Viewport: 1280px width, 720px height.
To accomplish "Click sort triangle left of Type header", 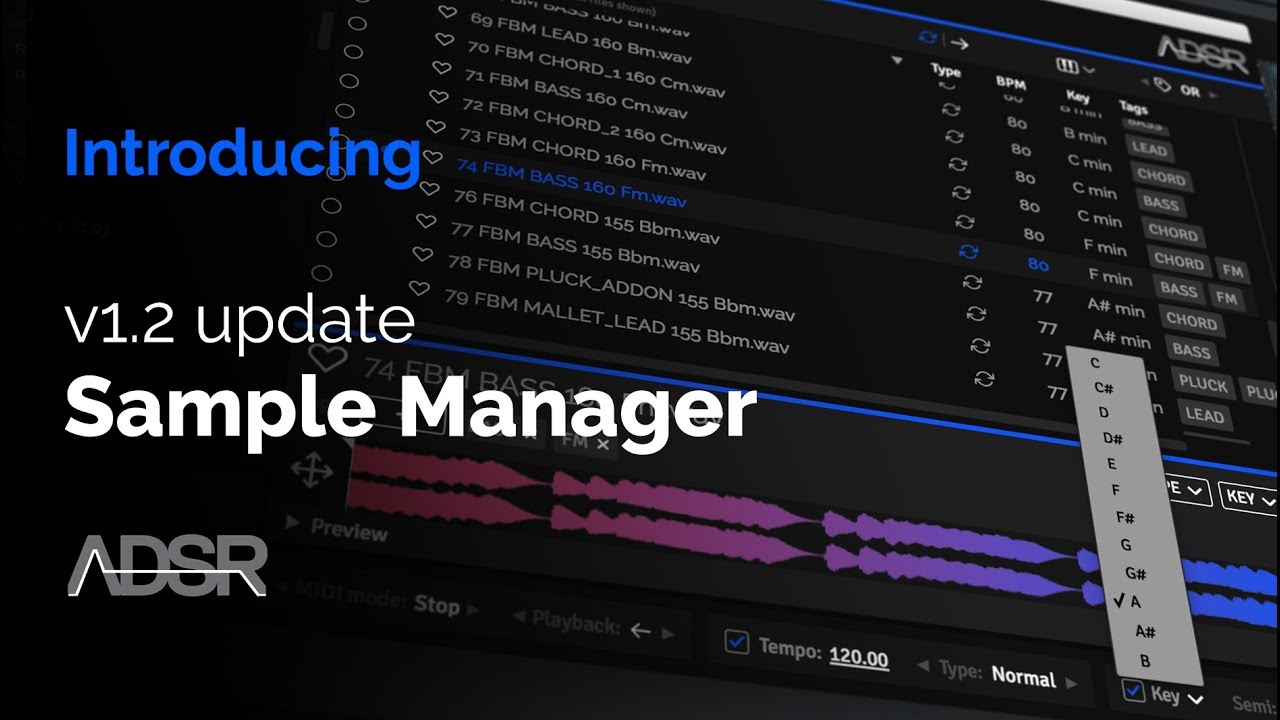I will [x=897, y=61].
